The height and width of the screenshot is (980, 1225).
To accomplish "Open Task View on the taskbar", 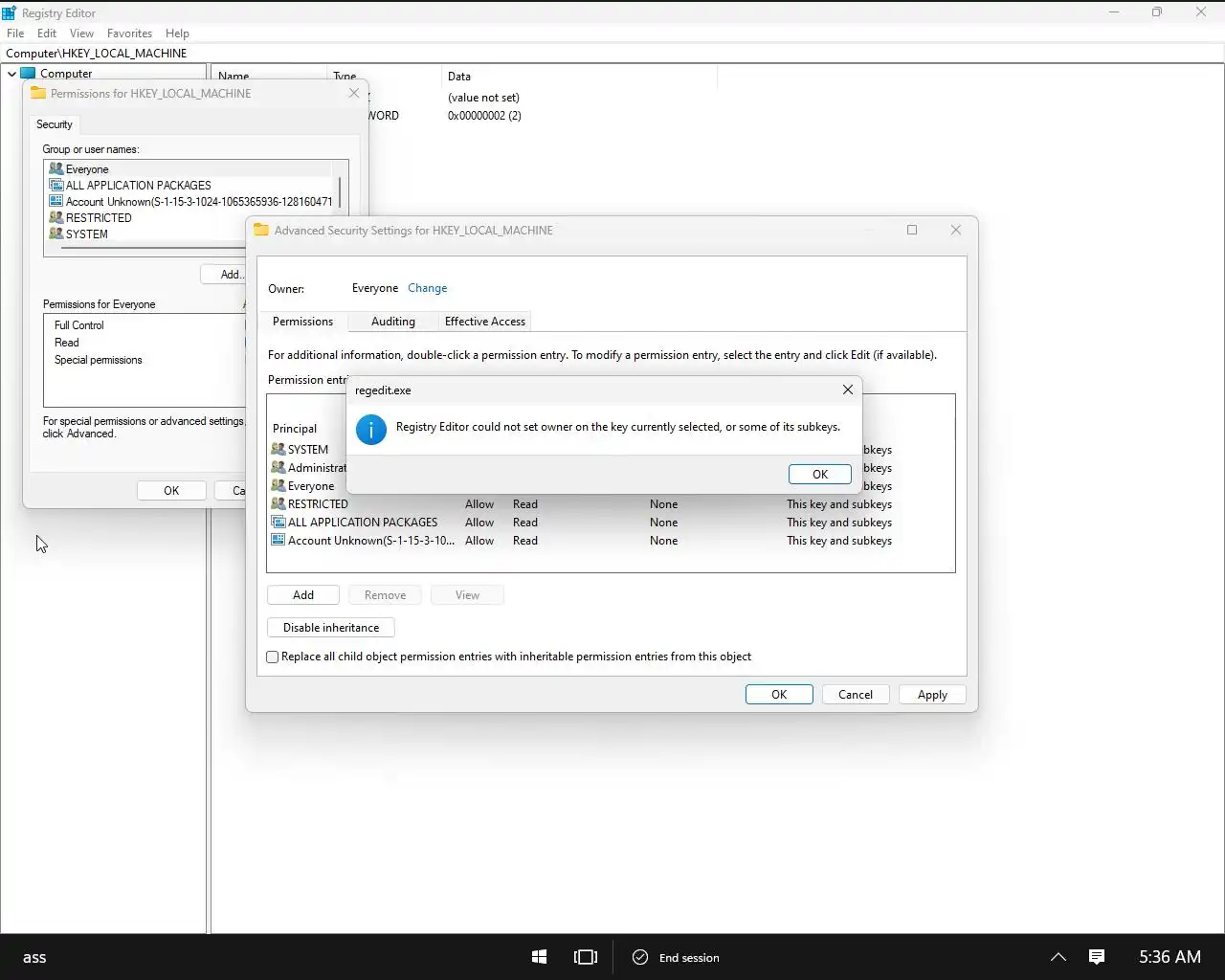I will [x=585, y=957].
